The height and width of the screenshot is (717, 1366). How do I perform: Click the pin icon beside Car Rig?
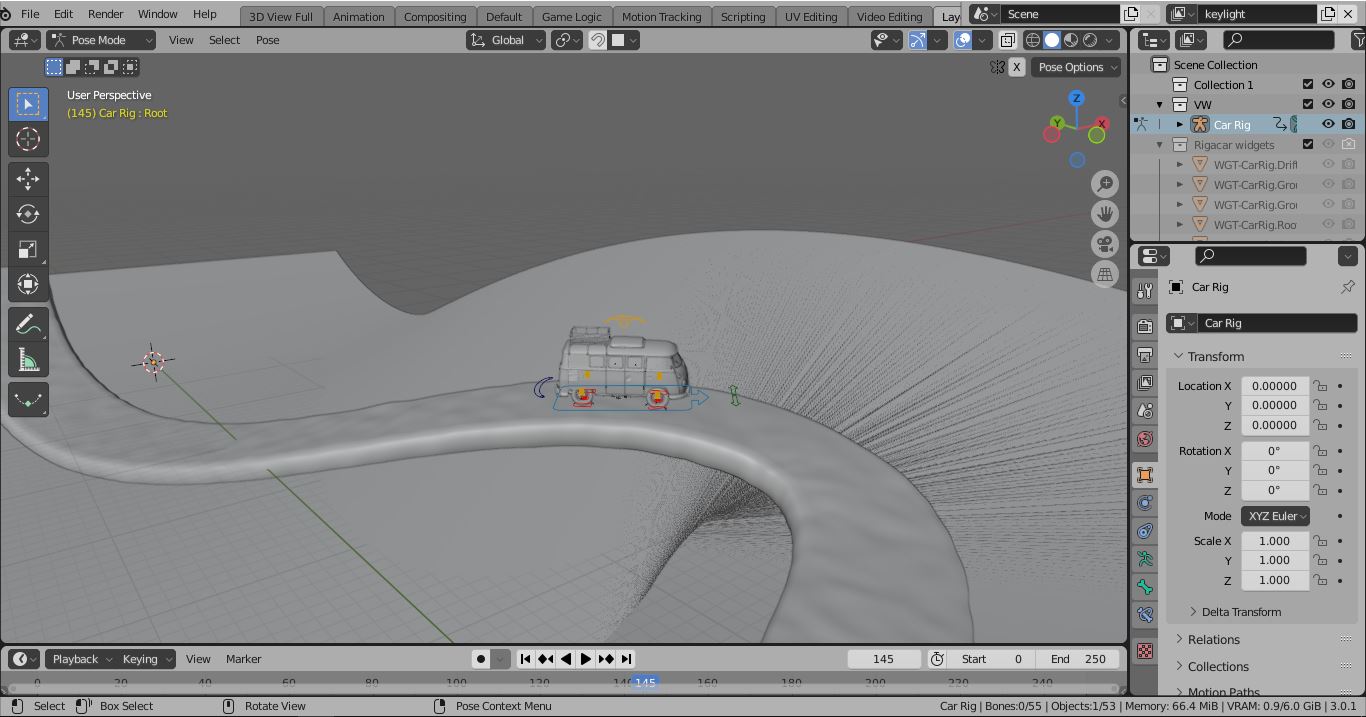[x=1347, y=287]
